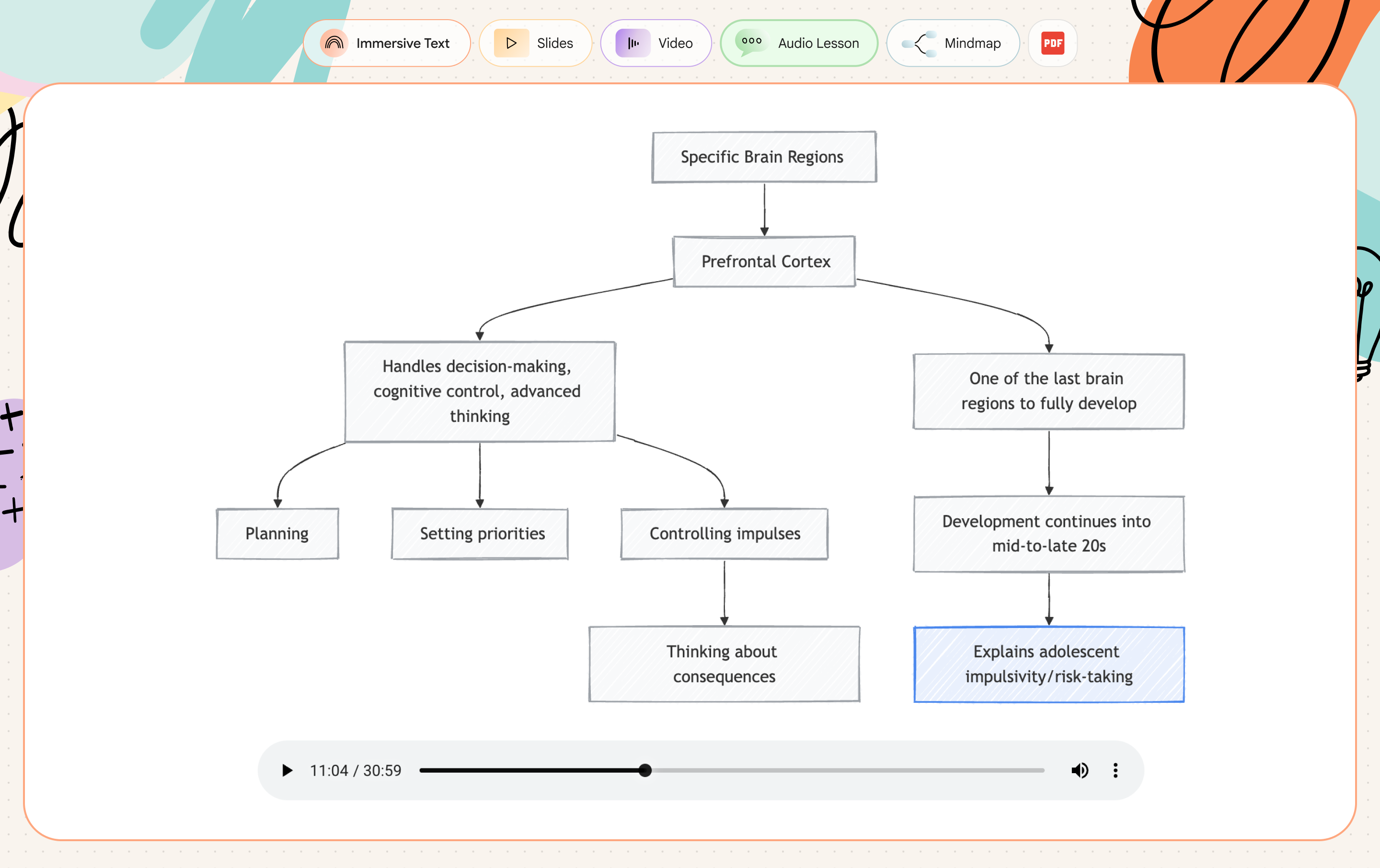This screenshot has width=1380, height=868.
Task: Select the Prefrontal Cortex node
Action: pos(764,261)
